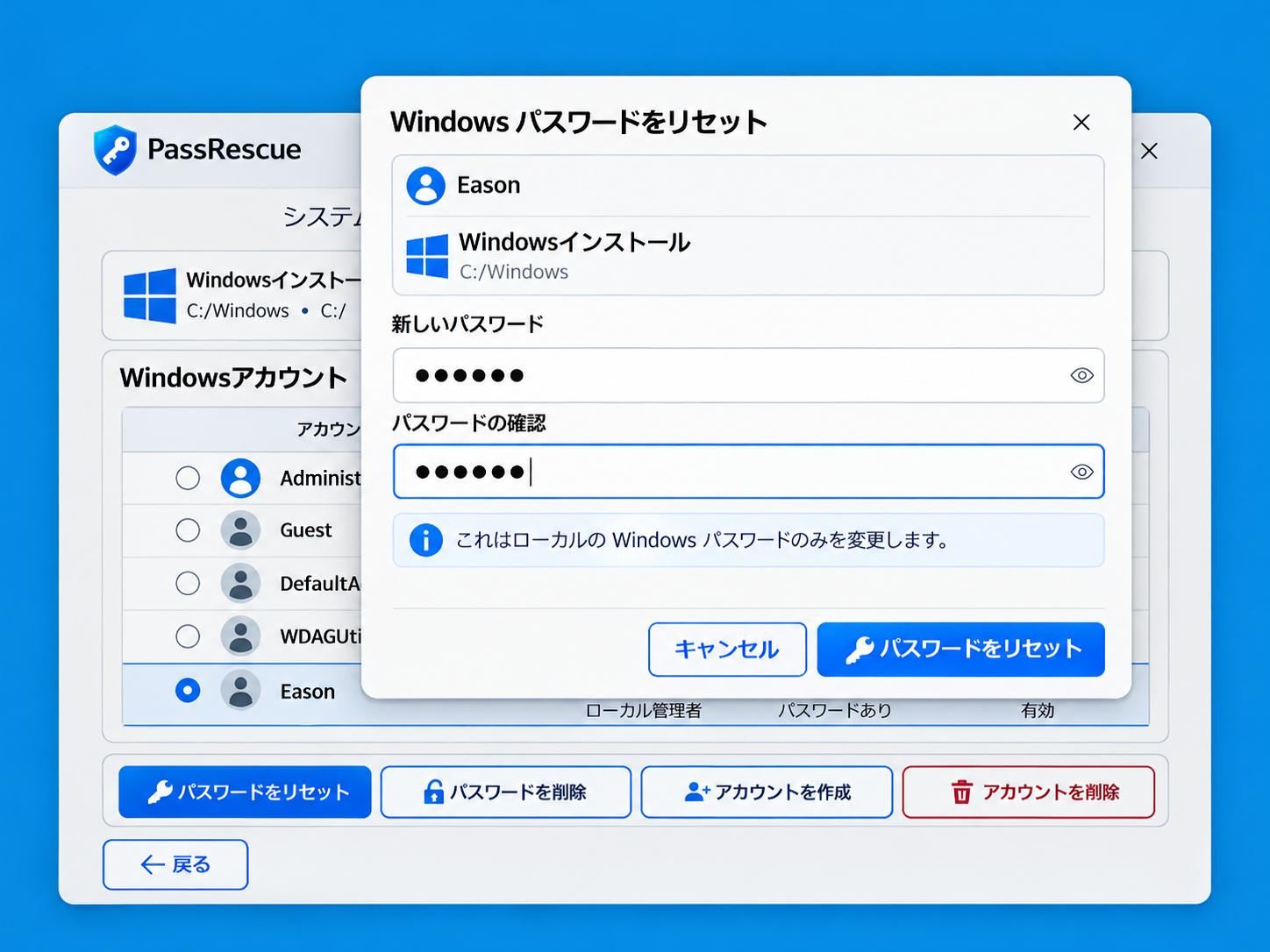Click the left arrow icon on 戻る
The image size is (1270, 952).
click(x=153, y=865)
